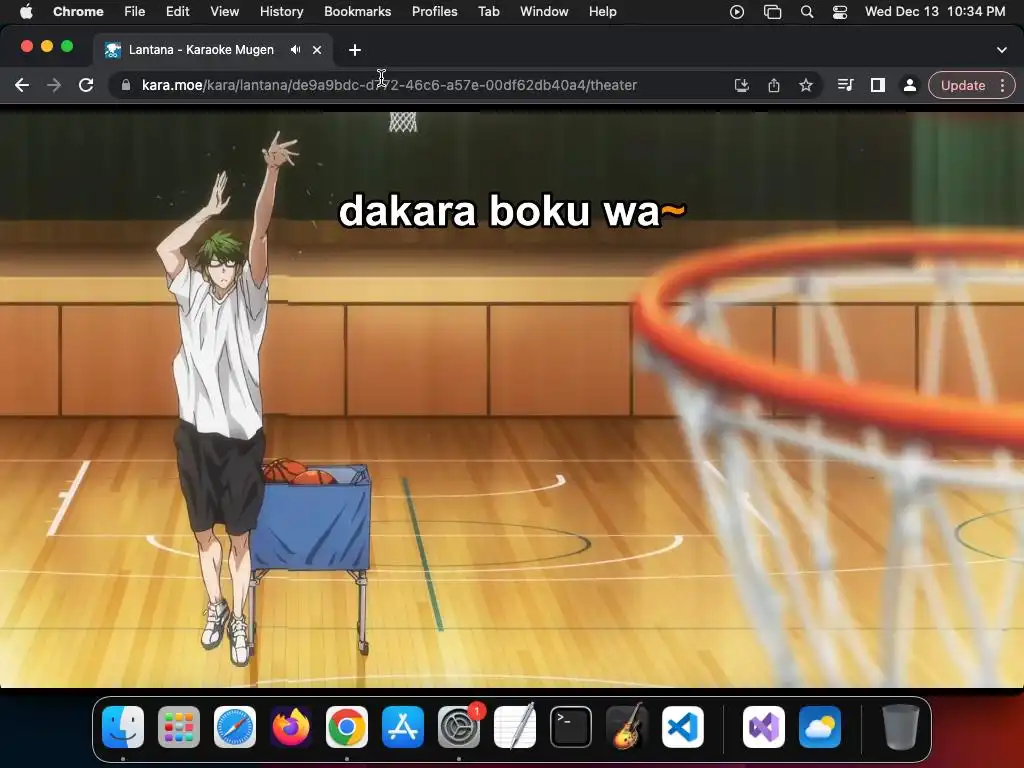Open Visual Studio from the Dock
The width and height of the screenshot is (1024, 768).
click(x=763, y=727)
